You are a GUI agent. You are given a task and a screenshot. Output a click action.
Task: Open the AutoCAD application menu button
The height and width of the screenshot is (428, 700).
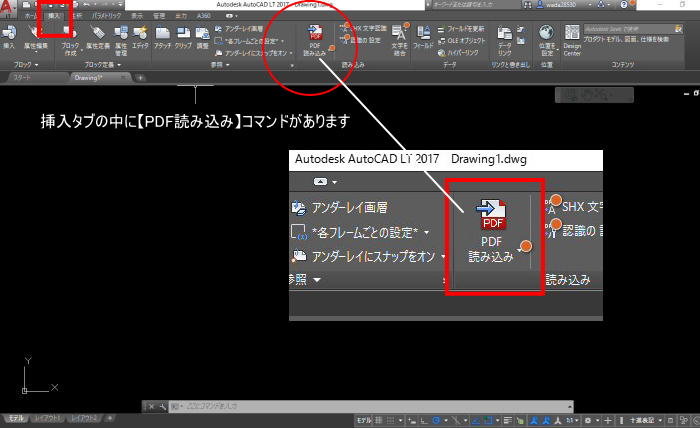coord(6,8)
